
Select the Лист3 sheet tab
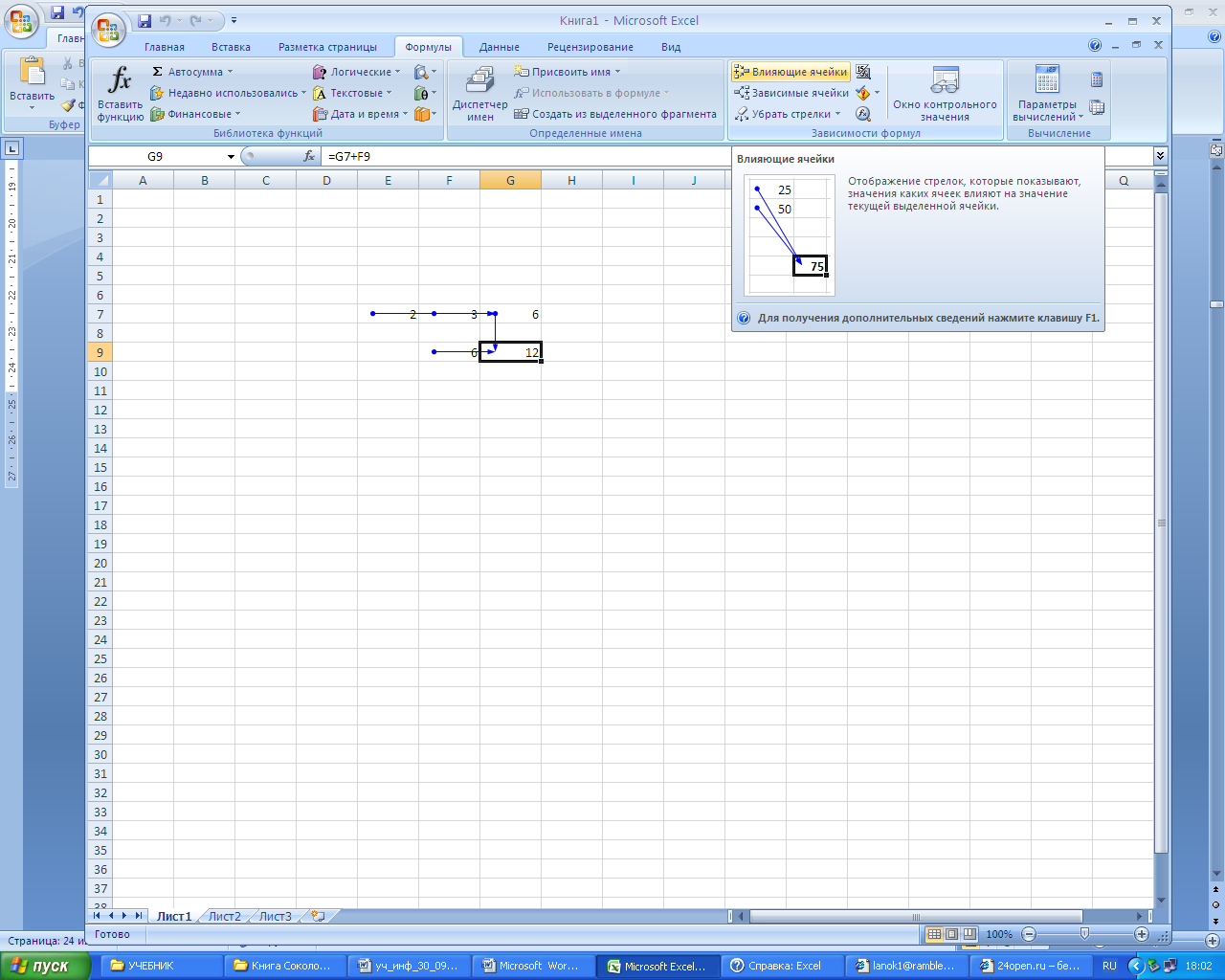tap(276, 916)
